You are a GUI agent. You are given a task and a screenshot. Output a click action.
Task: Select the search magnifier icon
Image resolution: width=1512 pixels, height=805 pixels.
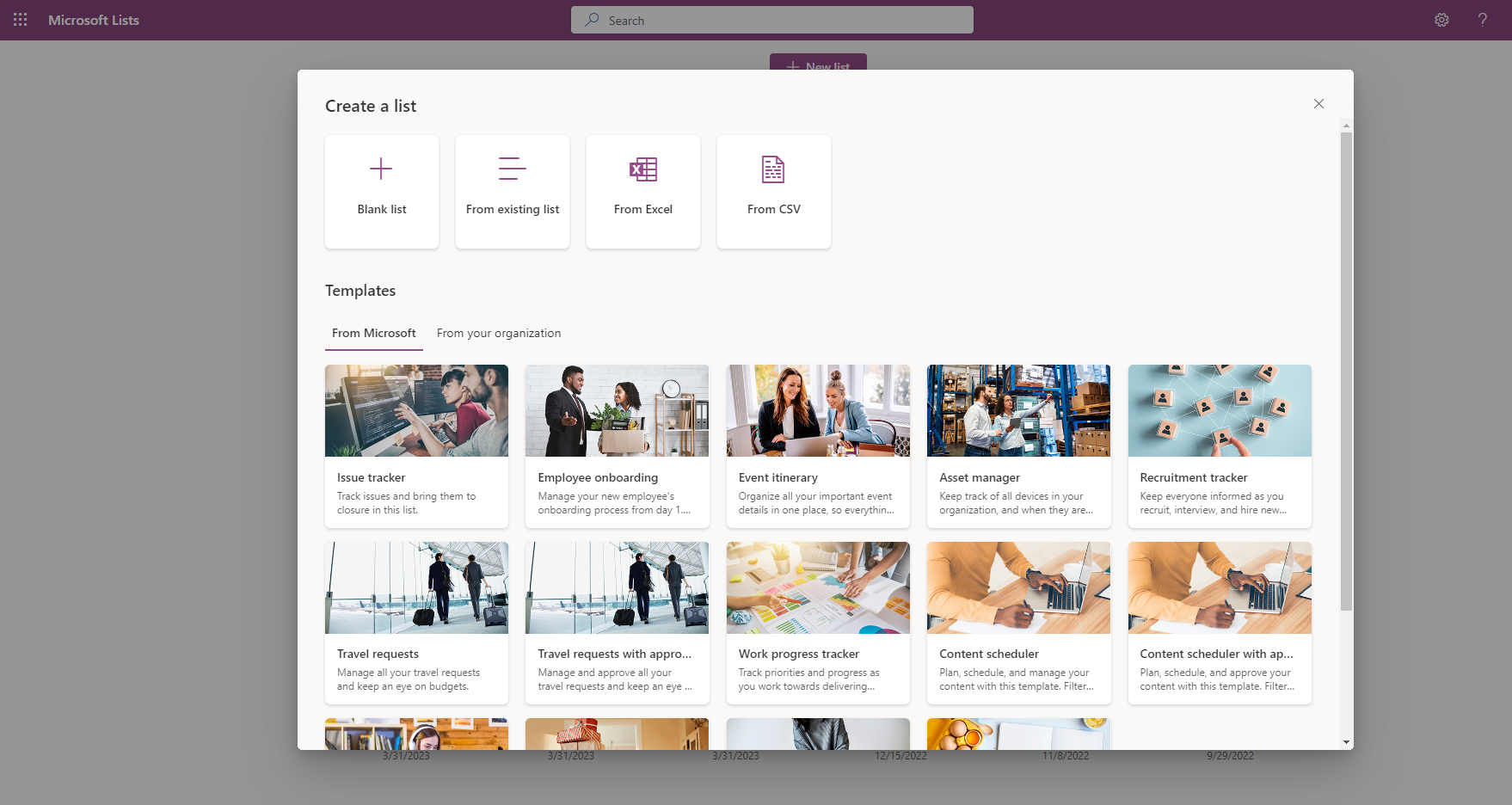click(591, 19)
